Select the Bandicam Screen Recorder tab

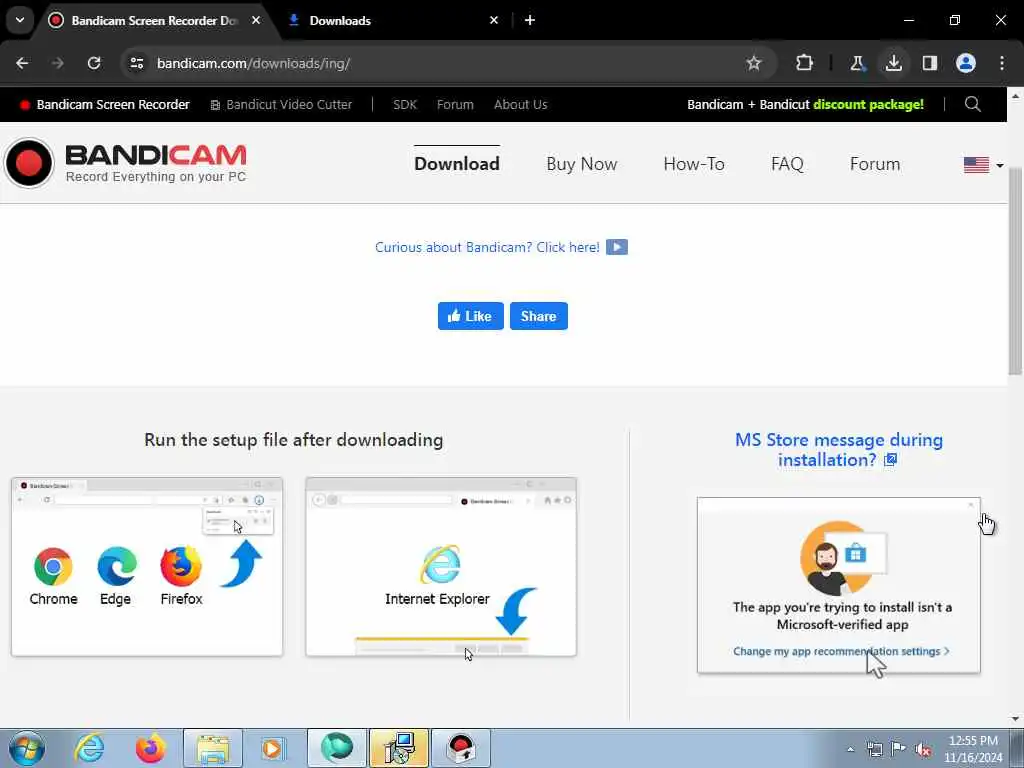[x=155, y=20]
